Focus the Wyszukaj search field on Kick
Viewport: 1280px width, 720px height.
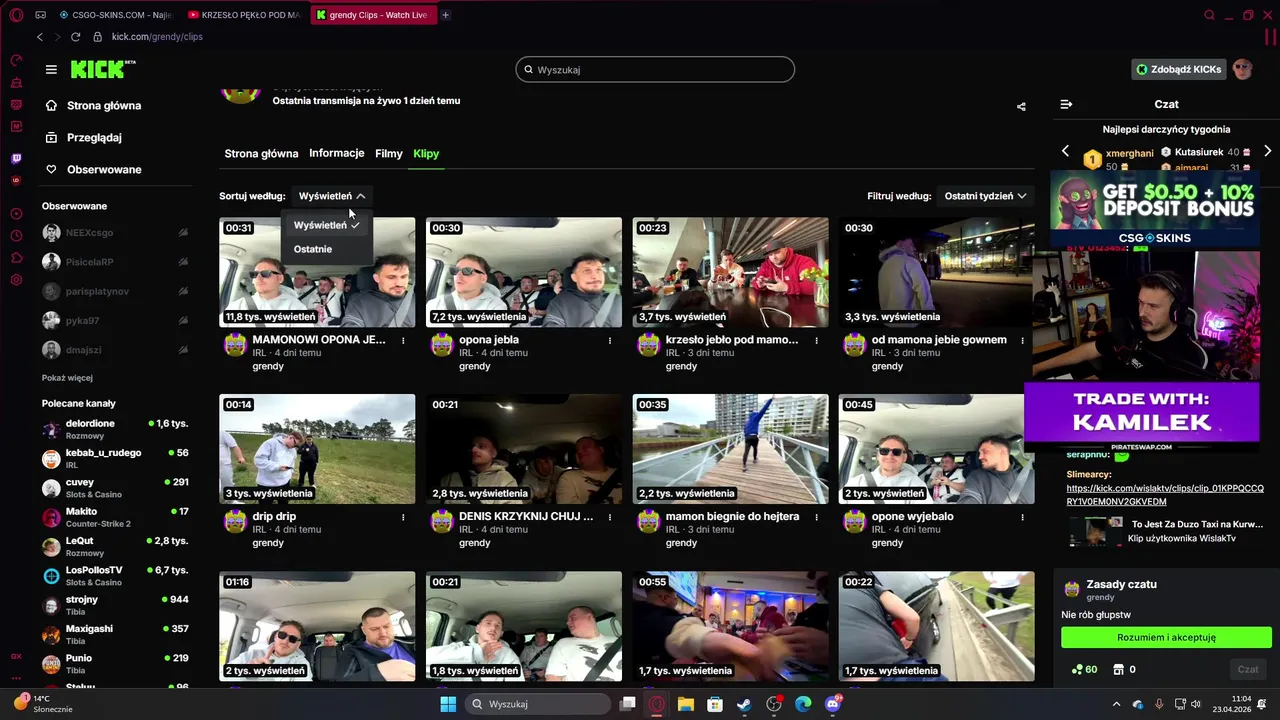pyautogui.click(x=655, y=69)
